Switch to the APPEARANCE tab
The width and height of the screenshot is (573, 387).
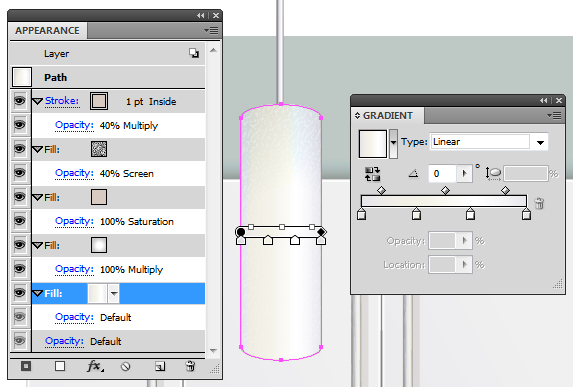47,30
